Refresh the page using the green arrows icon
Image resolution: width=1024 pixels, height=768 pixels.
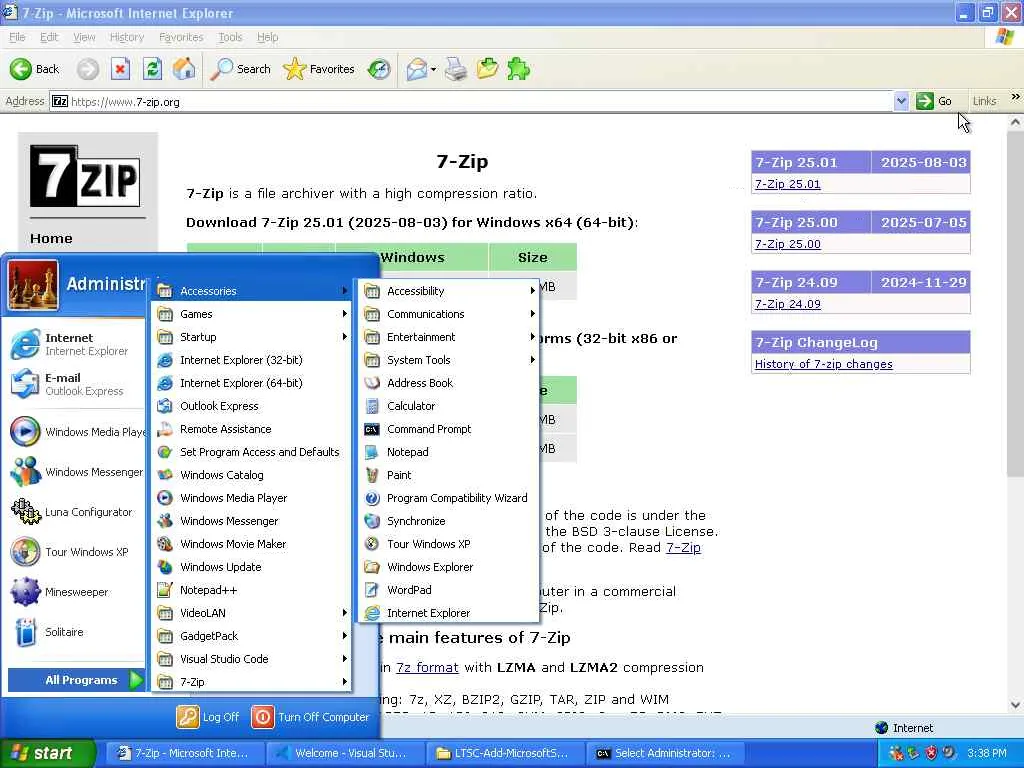coord(152,69)
